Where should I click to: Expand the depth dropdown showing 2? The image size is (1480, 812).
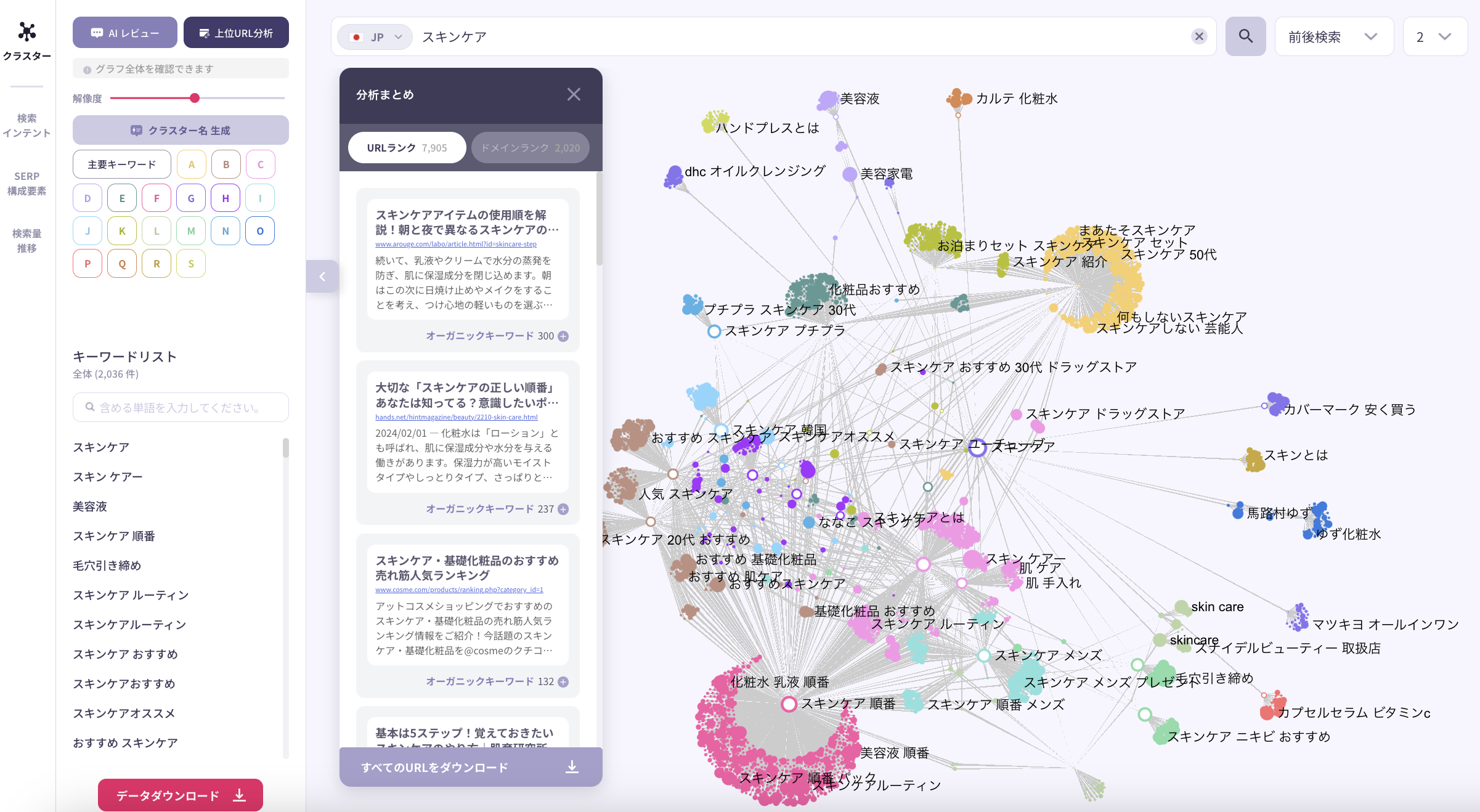pyautogui.click(x=1434, y=37)
